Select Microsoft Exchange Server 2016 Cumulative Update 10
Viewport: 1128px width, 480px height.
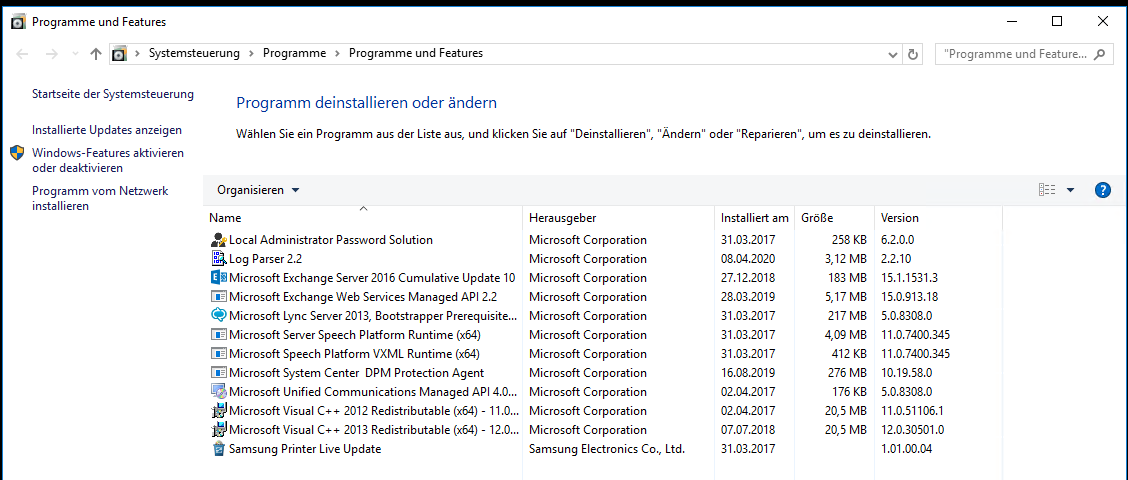372,278
